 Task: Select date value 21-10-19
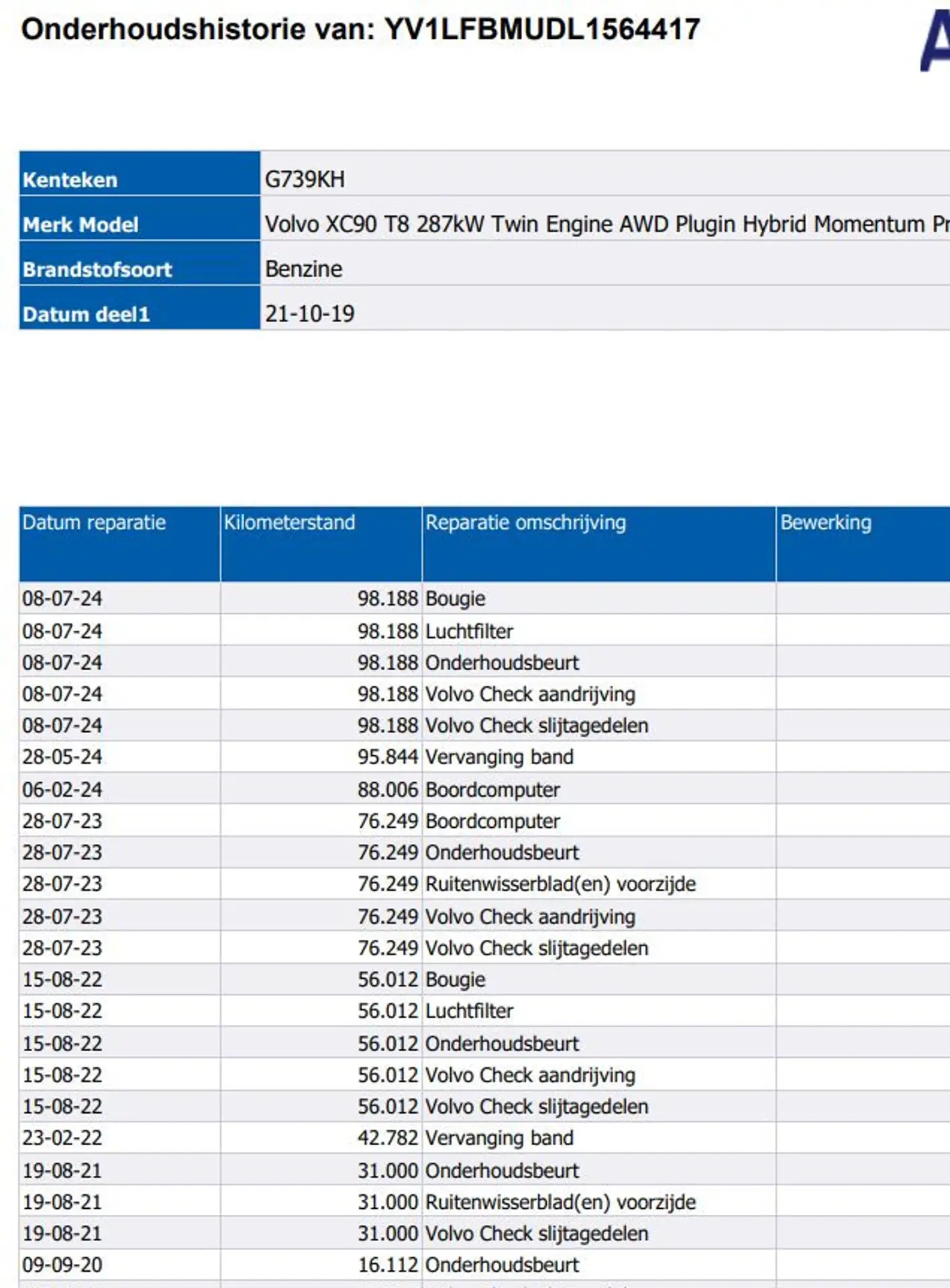(310, 313)
